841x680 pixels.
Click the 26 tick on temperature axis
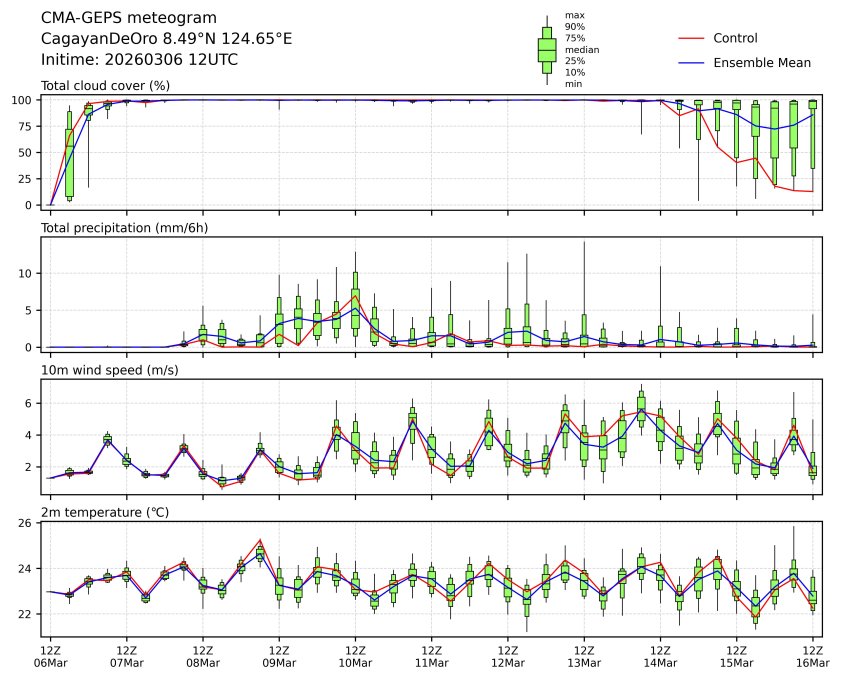point(29,523)
